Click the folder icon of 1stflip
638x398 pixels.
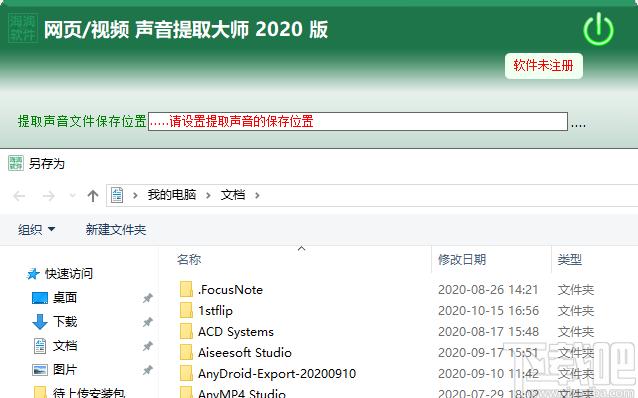coord(186,311)
